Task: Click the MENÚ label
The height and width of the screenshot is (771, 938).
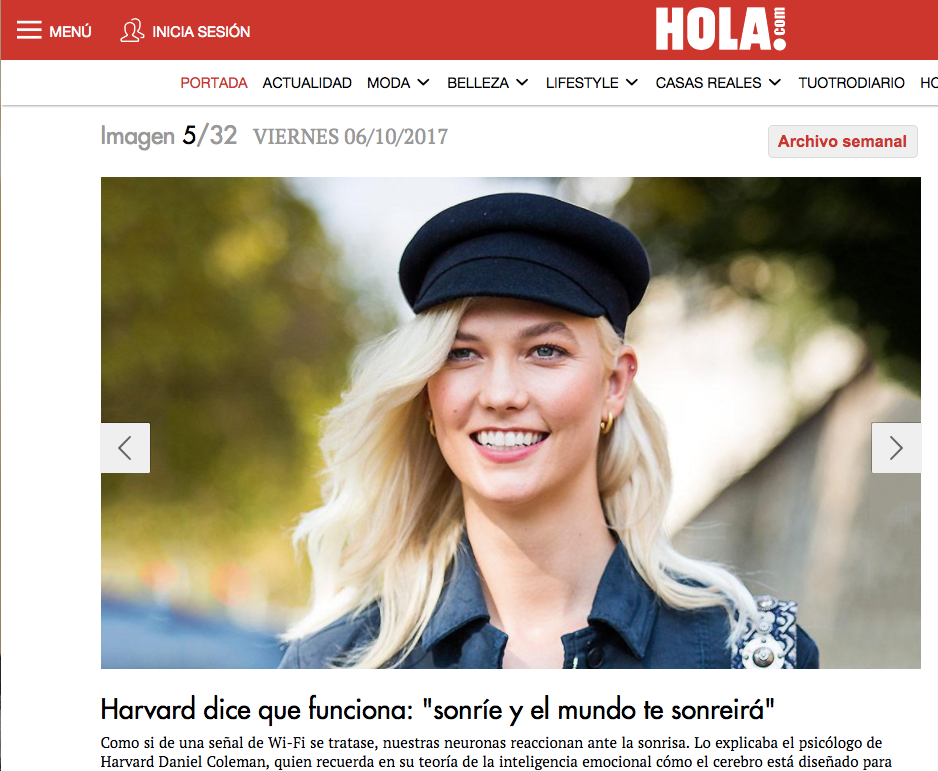Action: [70, 31]
